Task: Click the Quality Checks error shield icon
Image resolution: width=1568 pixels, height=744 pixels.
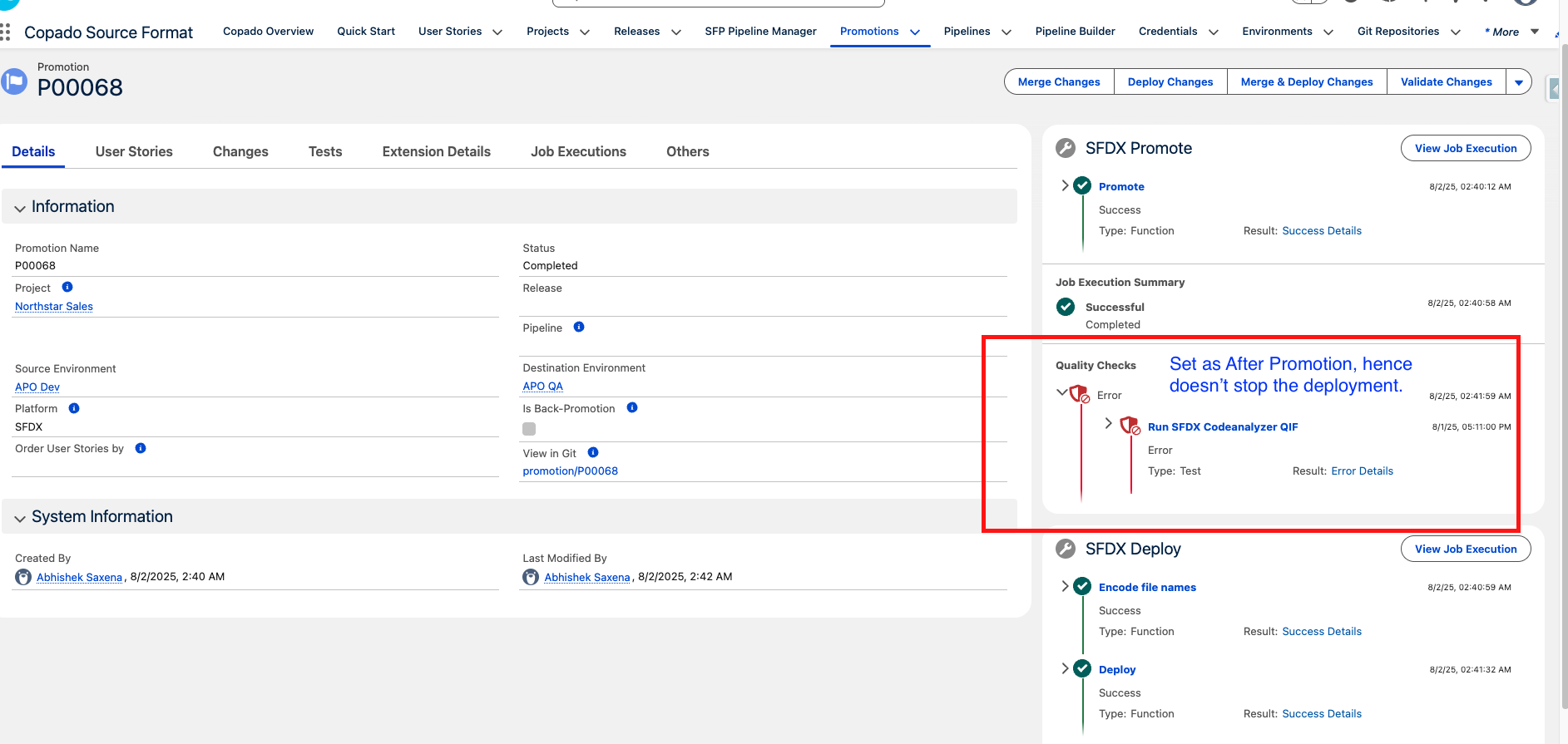Action: click(x=1080, y=393)
